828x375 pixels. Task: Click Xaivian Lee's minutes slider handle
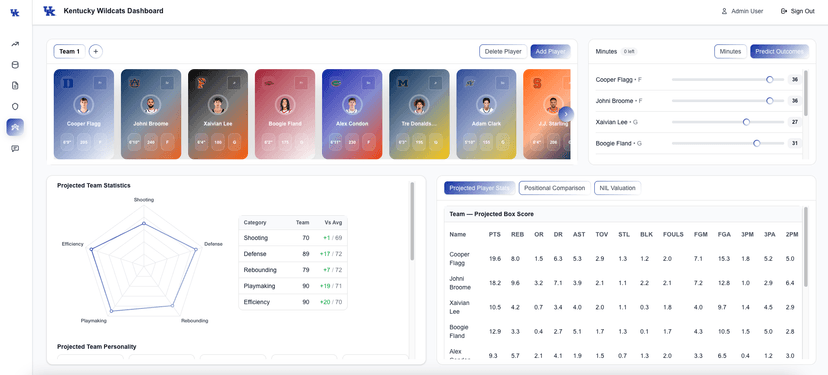pos(746,122)
